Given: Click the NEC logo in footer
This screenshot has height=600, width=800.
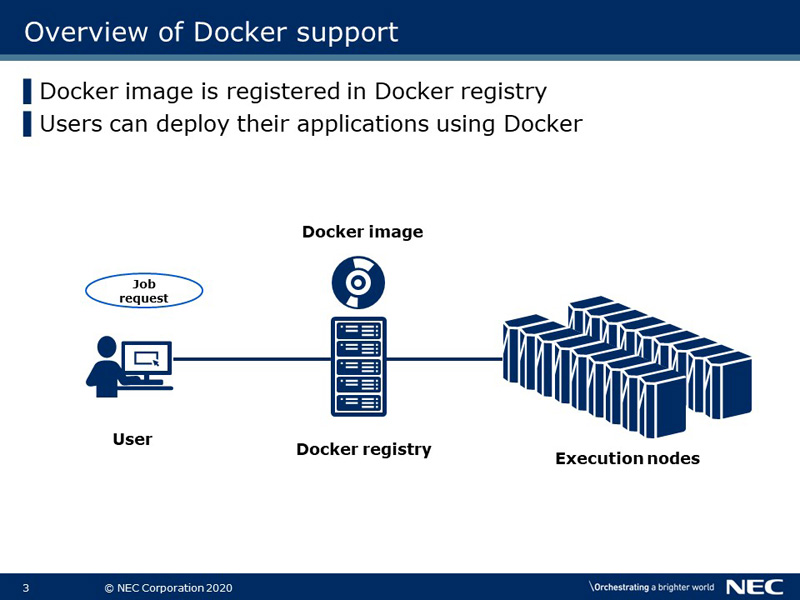Looking at the screenshot, I should 754,587.
